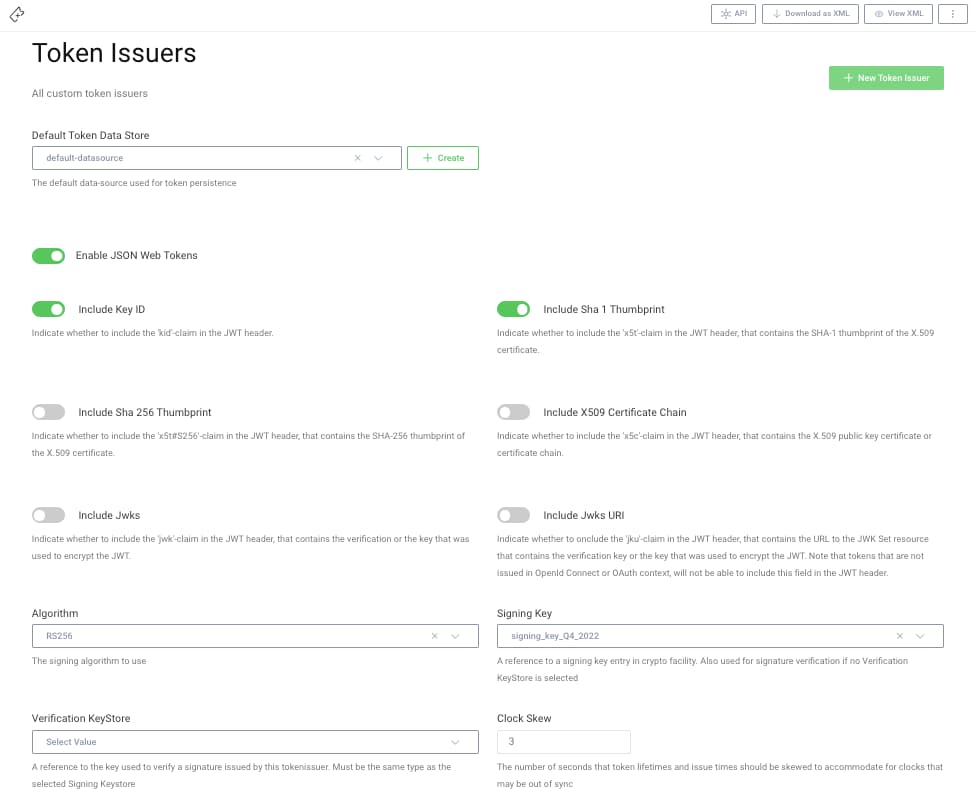Viewport: 976px width, 798px height.
Task: Clear the RS256 algorithm with its X icon
Action: pos(434,635)
